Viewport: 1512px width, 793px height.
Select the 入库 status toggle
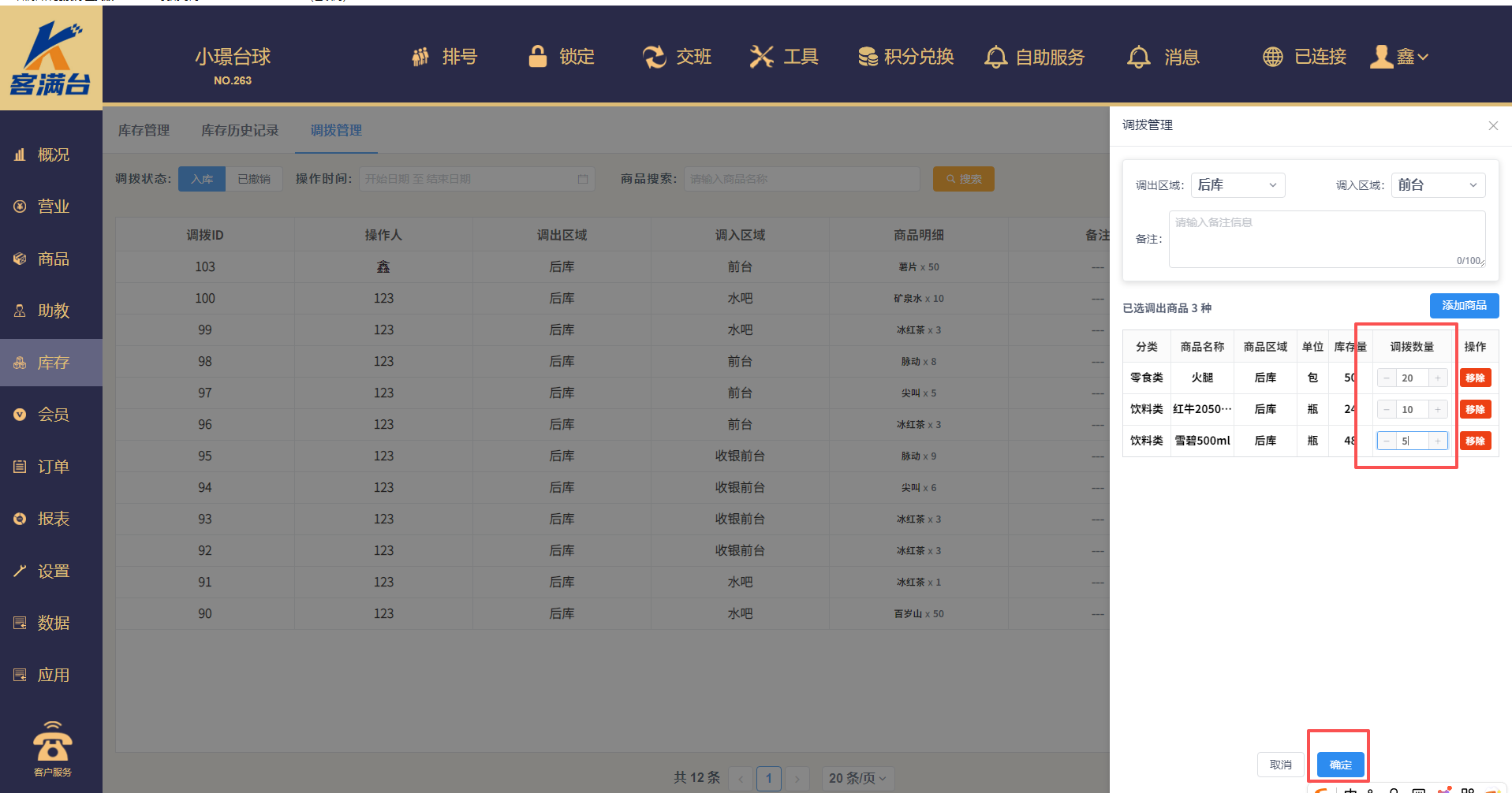click(202, 179)
